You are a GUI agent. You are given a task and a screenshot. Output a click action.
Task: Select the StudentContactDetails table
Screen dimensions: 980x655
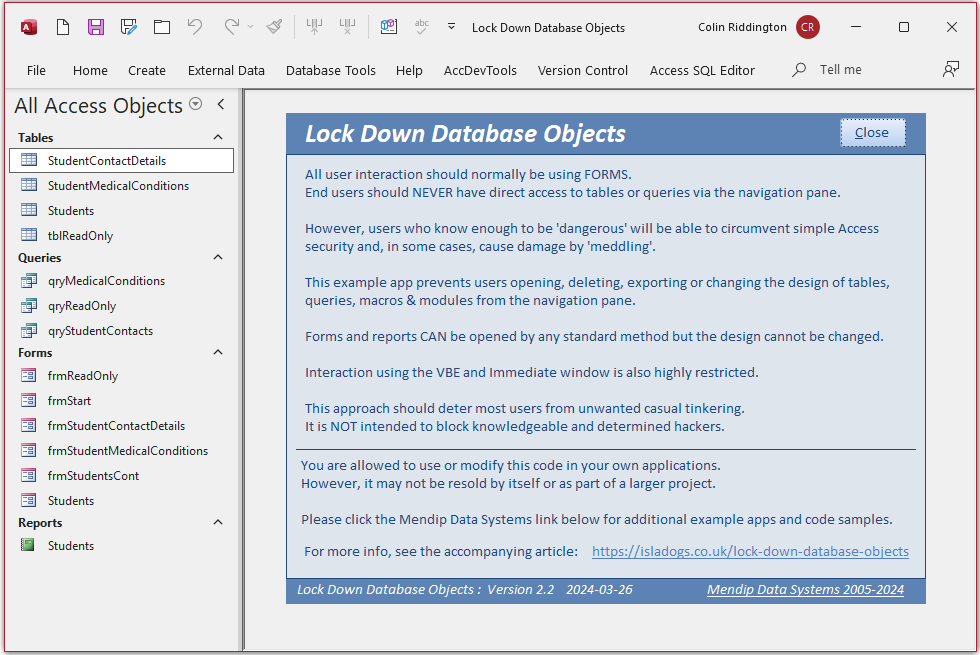tap(122, 160)
